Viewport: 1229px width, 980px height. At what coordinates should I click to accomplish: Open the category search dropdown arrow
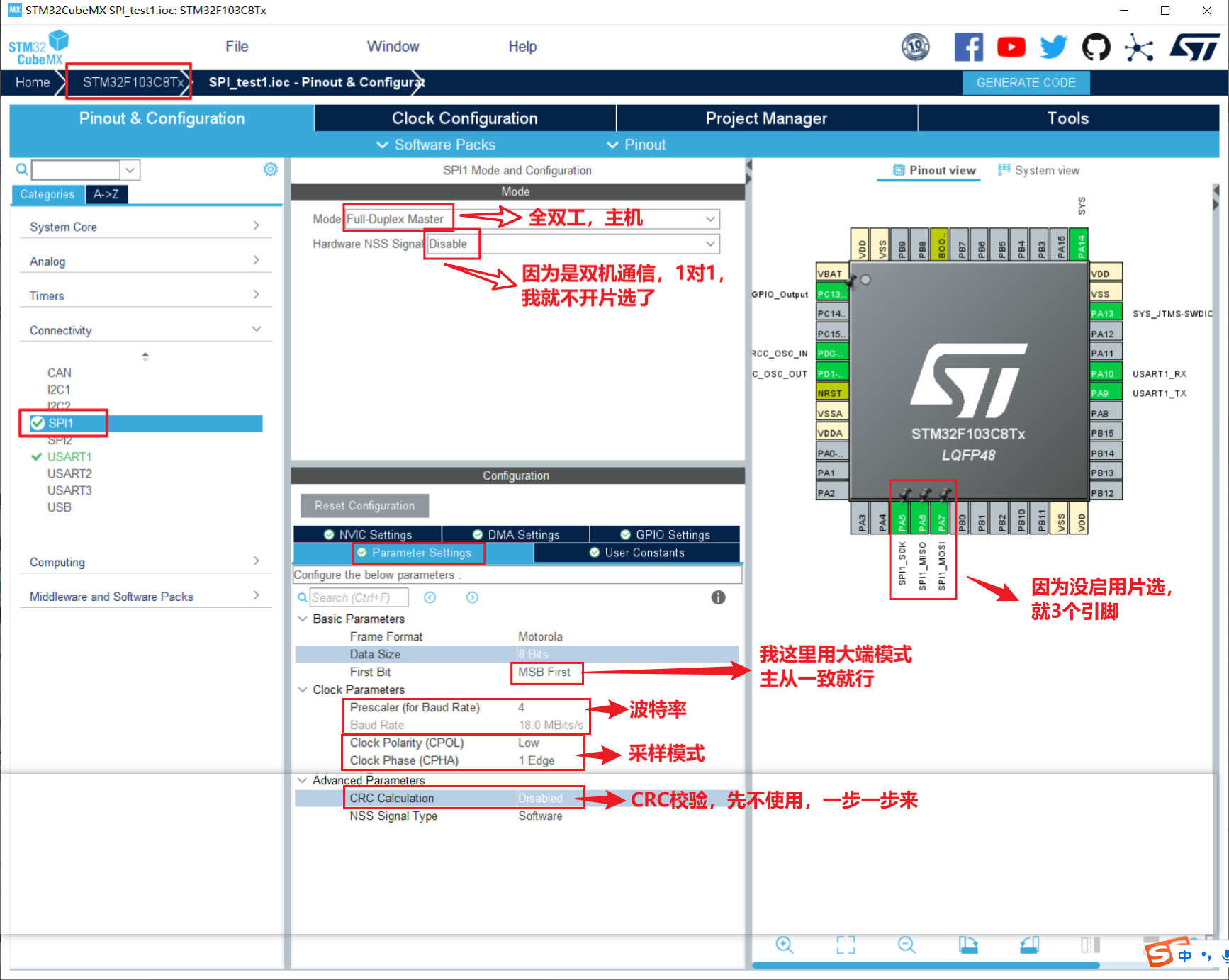[x=130, y=170]
